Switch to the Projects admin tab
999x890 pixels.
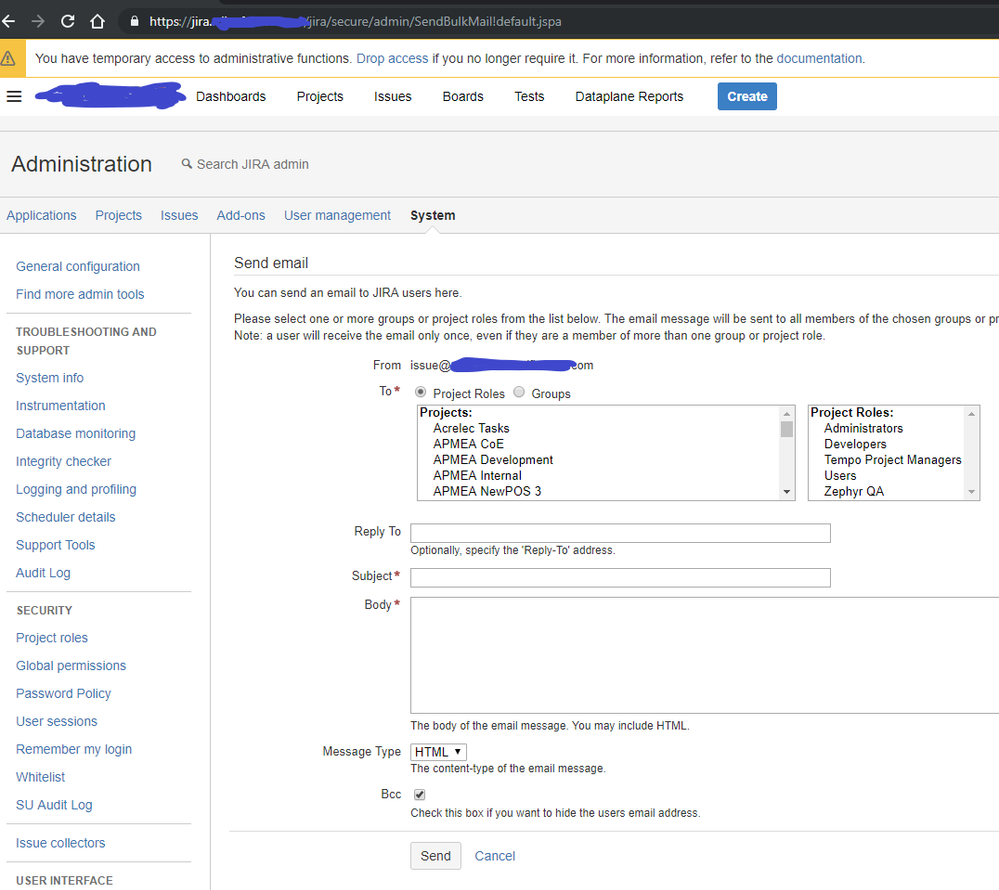click(x=119, y=215)
